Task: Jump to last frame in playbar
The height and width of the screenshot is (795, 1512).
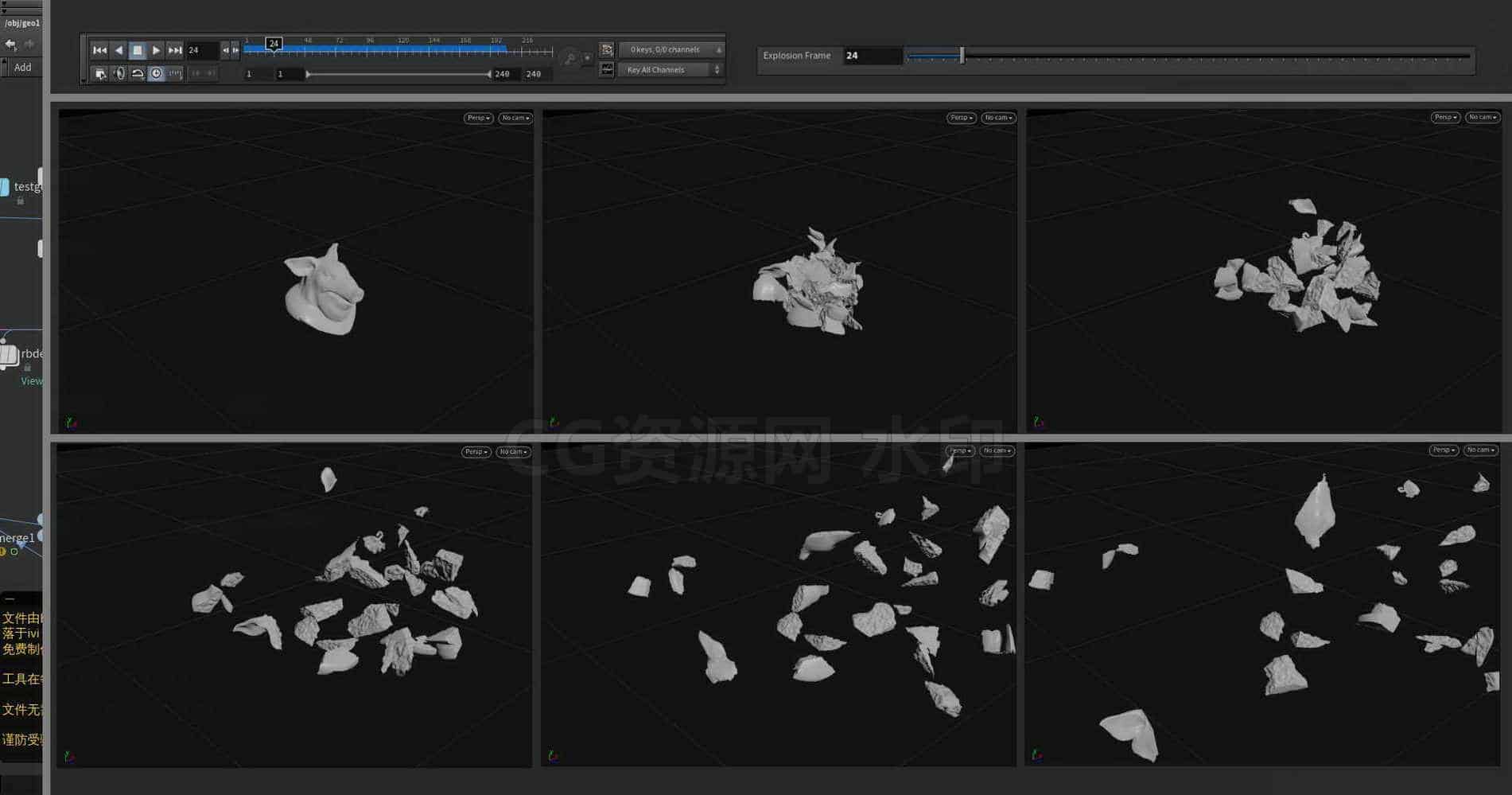Action: (175, 50)
